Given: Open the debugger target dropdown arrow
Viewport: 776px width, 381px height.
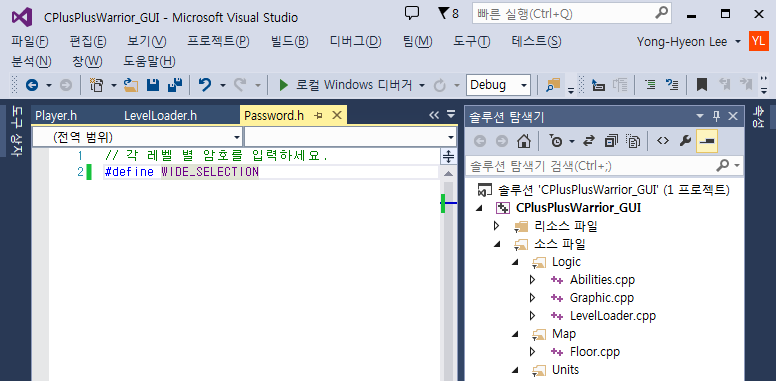Looking at the screenshot, I should [422, 86].
